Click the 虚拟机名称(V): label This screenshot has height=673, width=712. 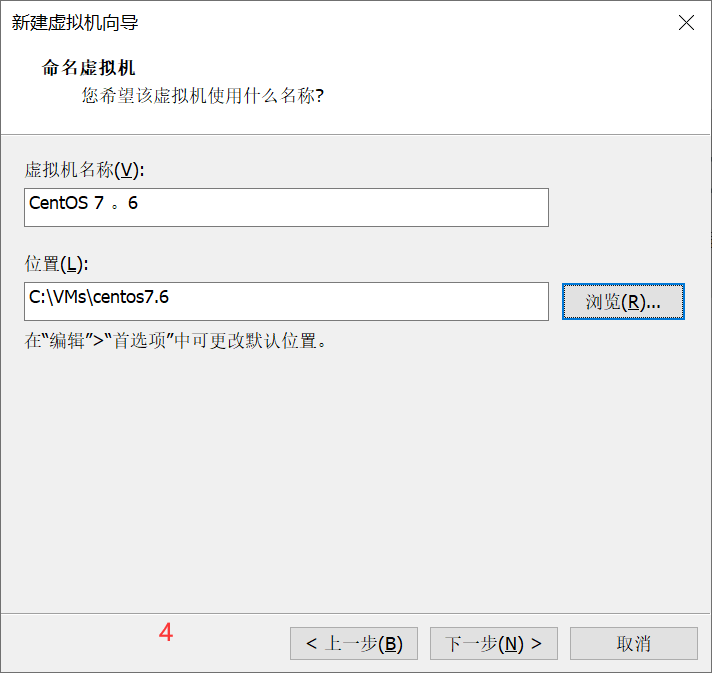coord(84,170)
